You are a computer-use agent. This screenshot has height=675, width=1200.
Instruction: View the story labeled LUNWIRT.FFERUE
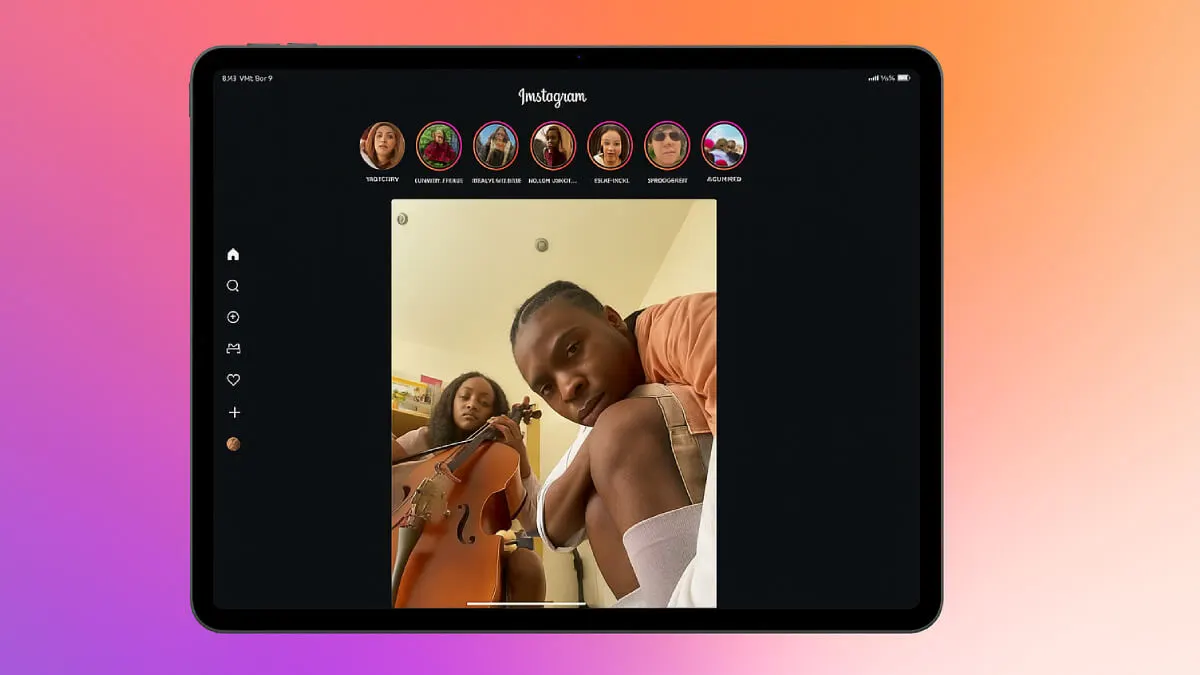438,146
